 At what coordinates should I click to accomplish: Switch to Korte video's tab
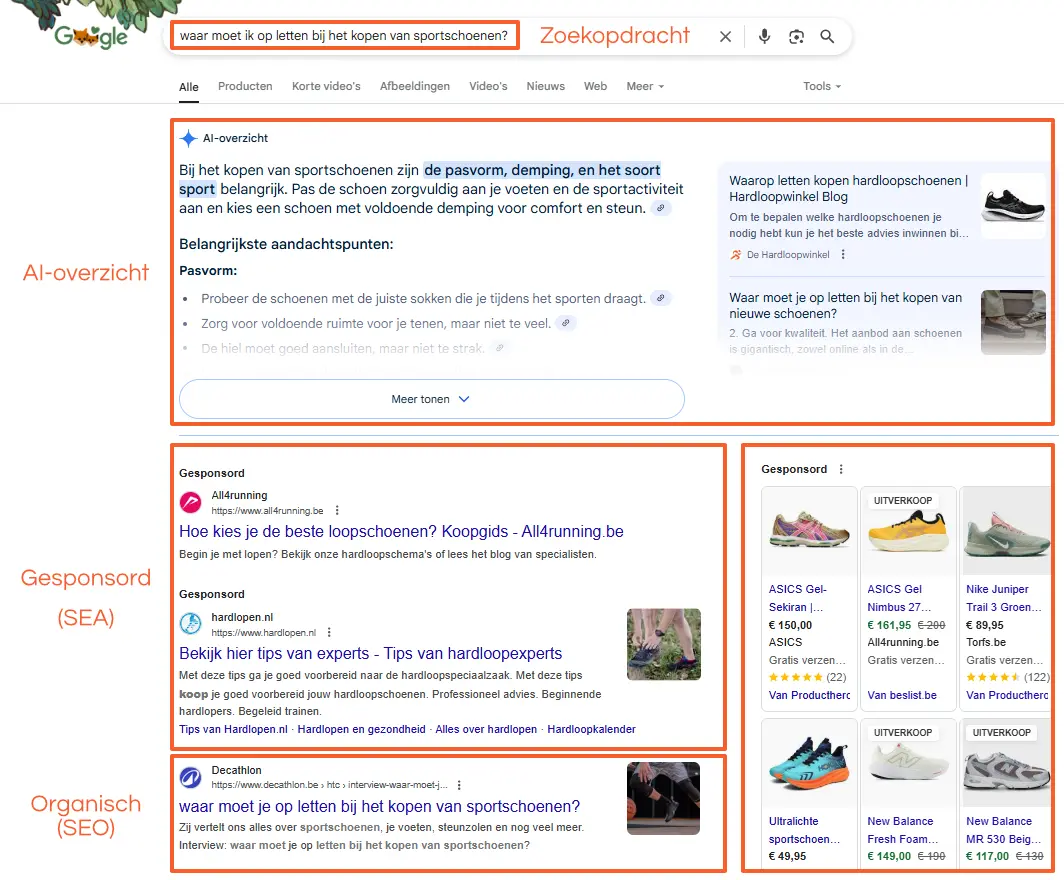point(326,86)
